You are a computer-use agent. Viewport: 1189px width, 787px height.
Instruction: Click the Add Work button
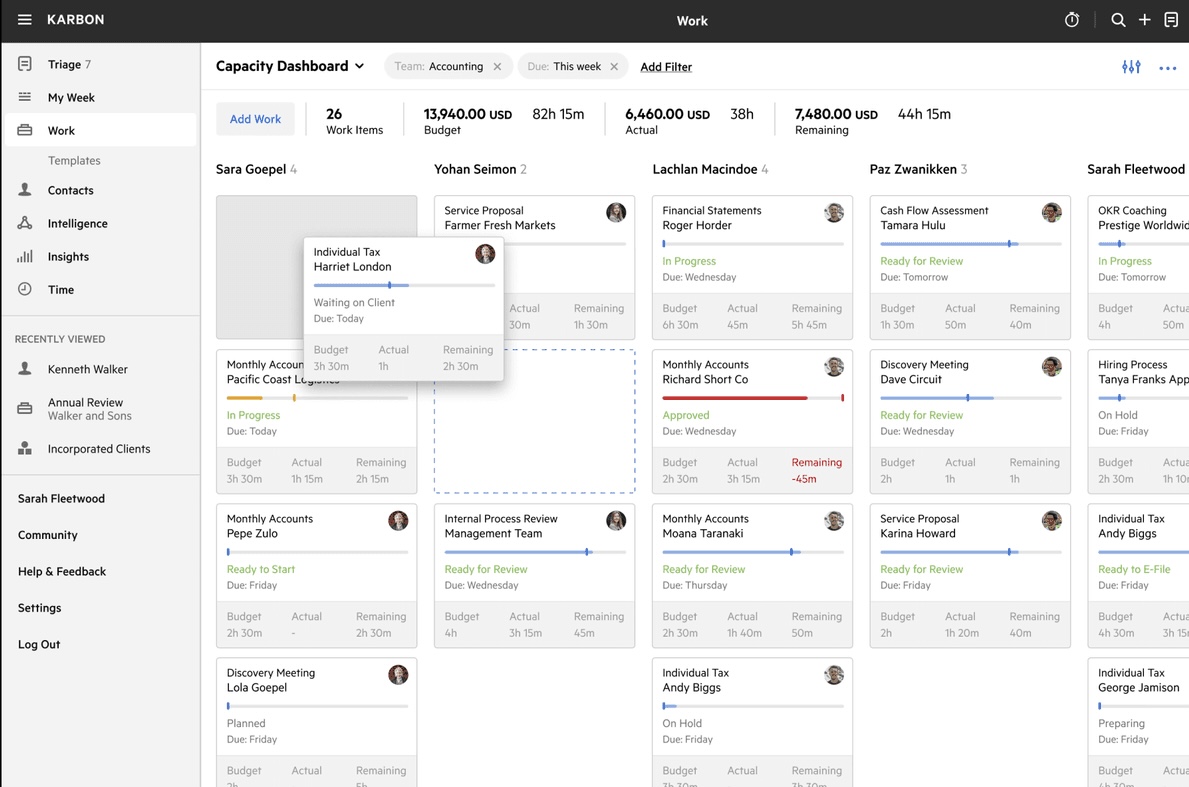[255, 118]
